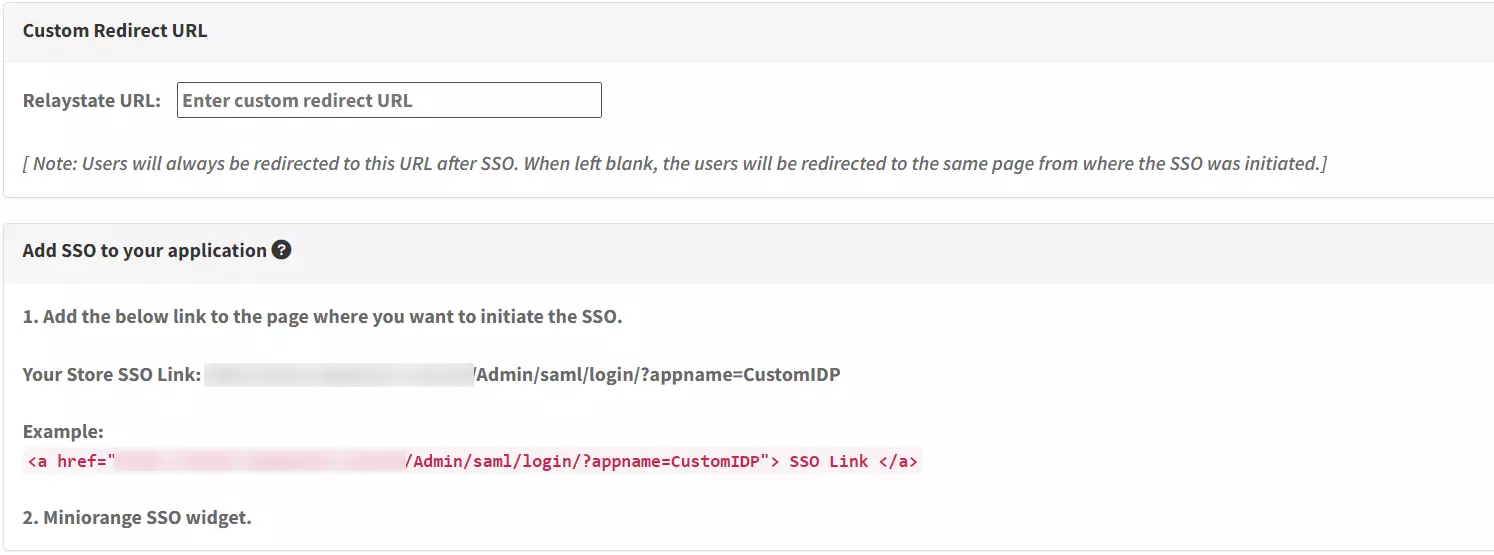Click the store SSO link path '/Admin/saml/login/?appname=CustomIDP'
The image size is (1494, 555).
[x=656, y=375]
